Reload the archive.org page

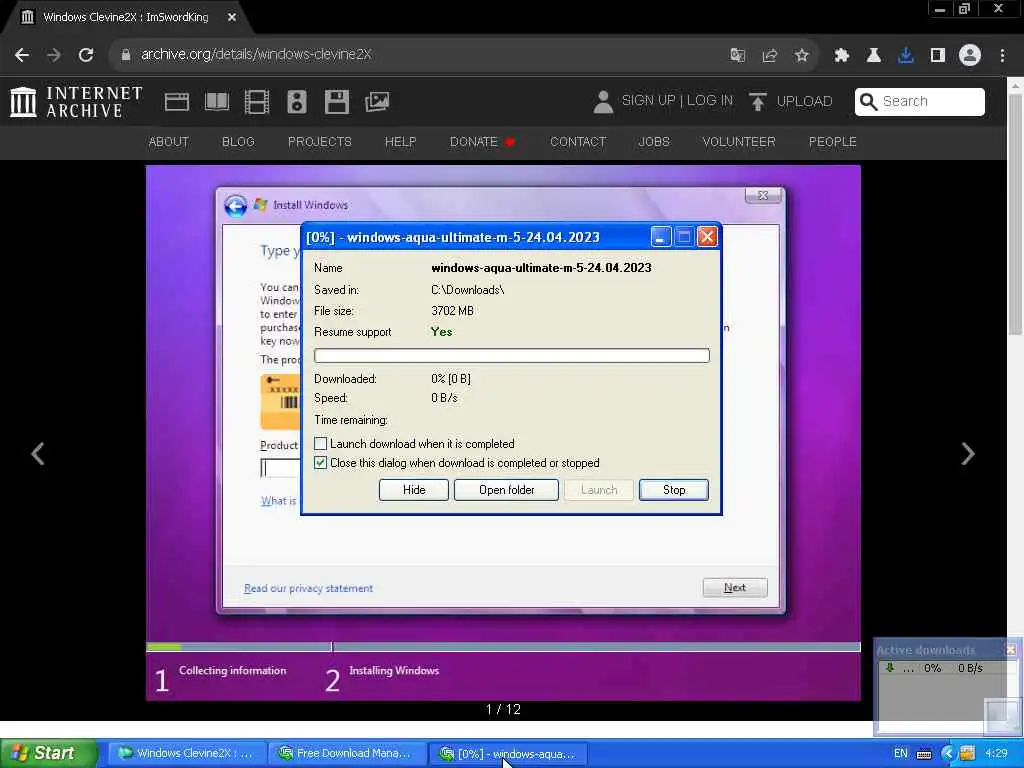[x=86, y=55]
